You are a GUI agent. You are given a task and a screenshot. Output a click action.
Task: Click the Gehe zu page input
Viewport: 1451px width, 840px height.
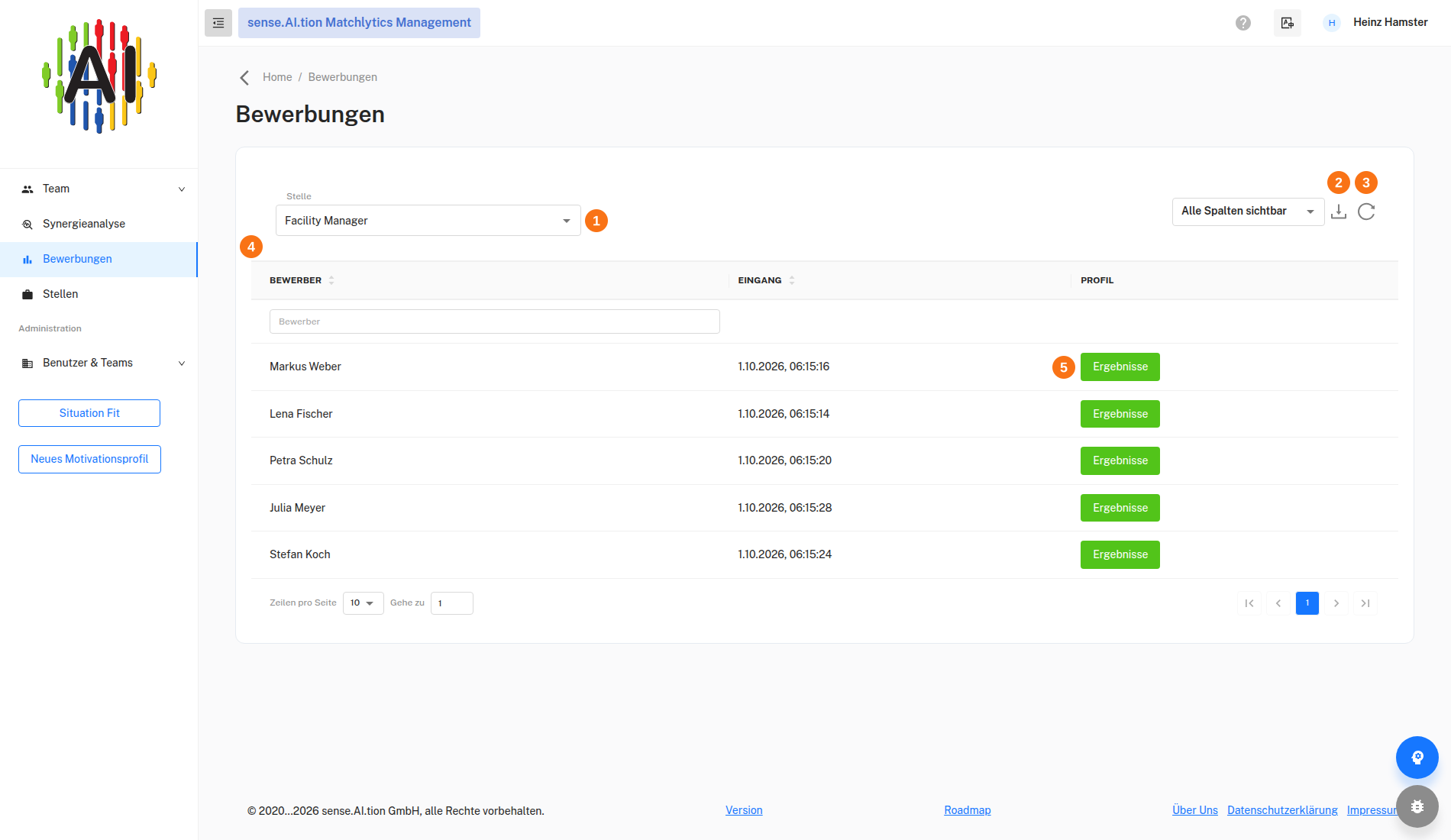pyautogui.click(x=451, y=603)
